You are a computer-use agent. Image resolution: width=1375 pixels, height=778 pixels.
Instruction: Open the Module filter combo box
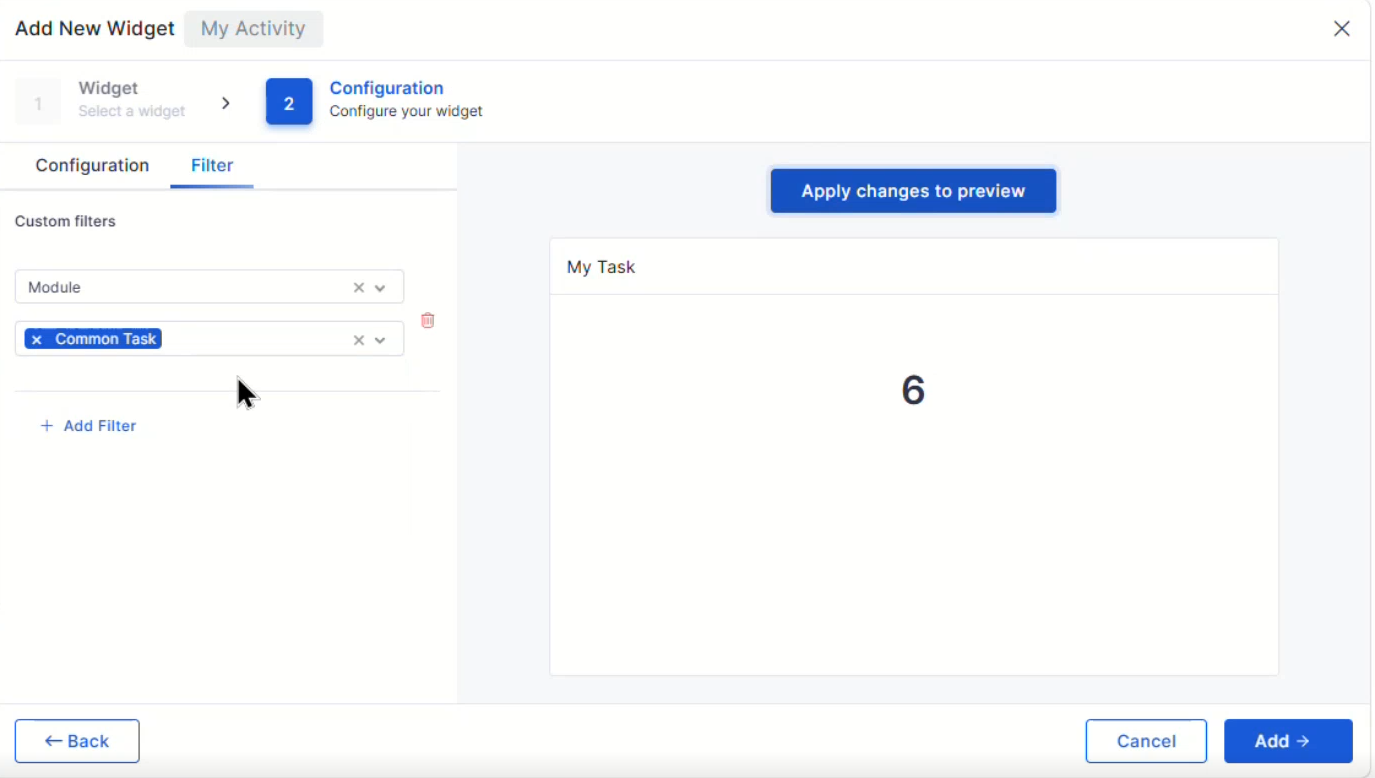[209, 287]
